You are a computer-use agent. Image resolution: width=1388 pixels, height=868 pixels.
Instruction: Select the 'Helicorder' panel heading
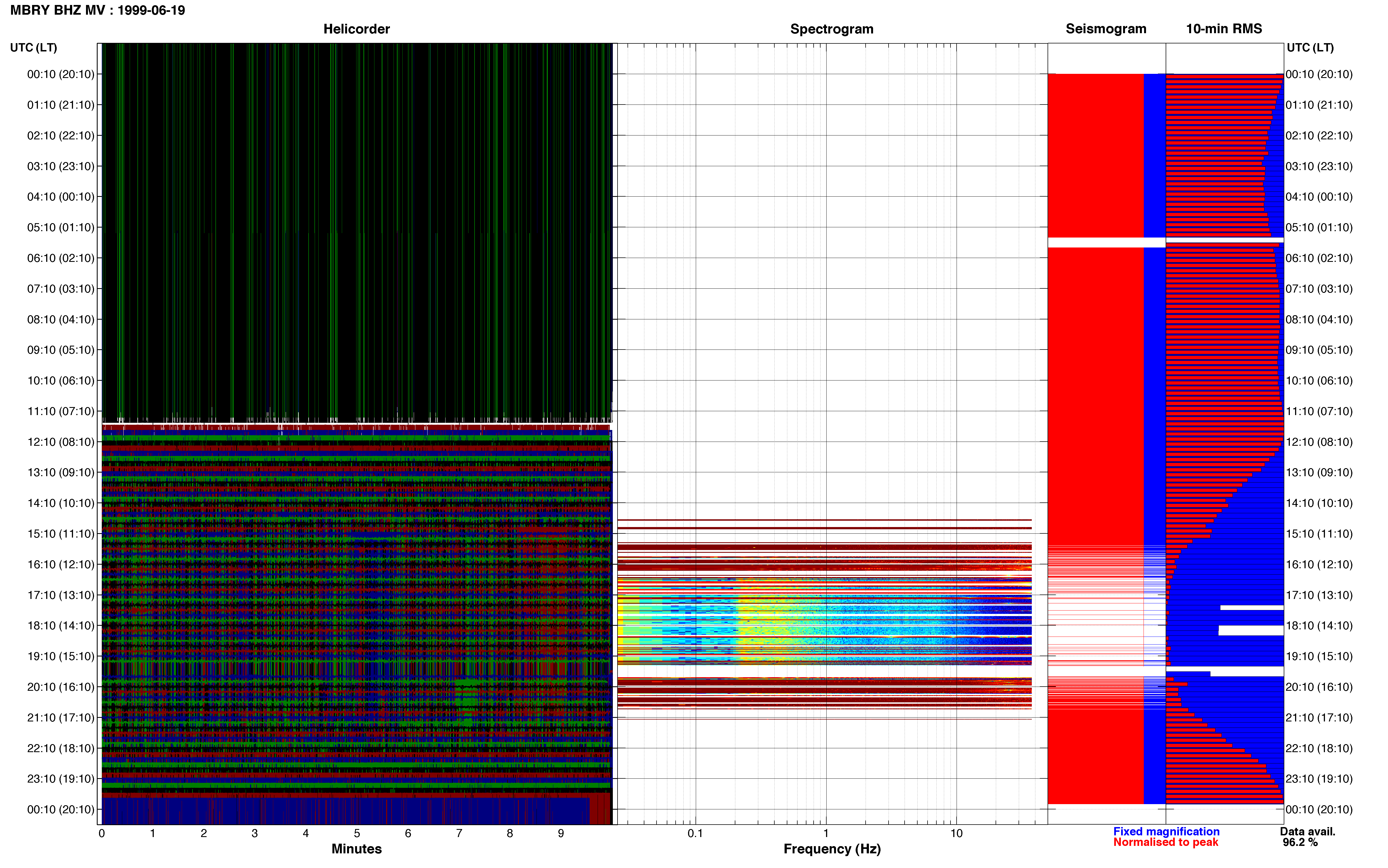point(356,29)
